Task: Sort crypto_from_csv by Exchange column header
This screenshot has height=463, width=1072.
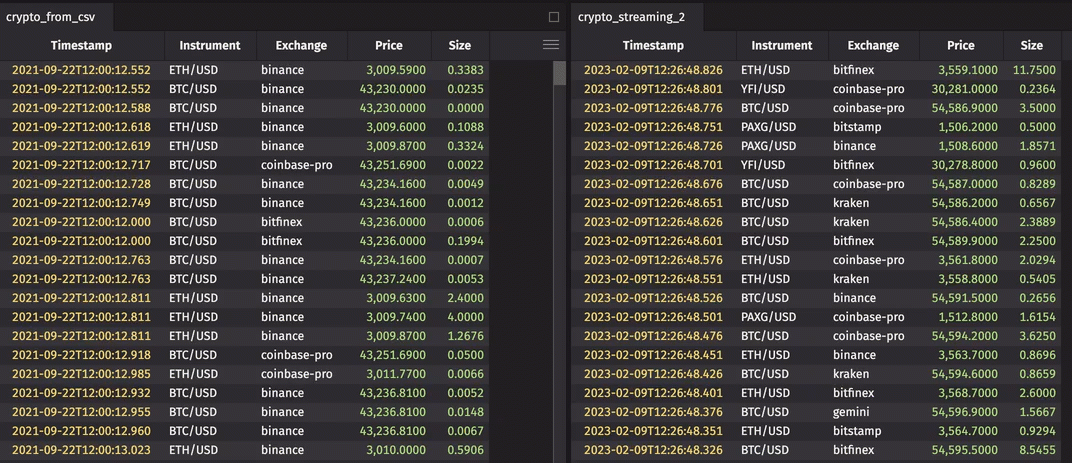Action: (x=302, y=46)
